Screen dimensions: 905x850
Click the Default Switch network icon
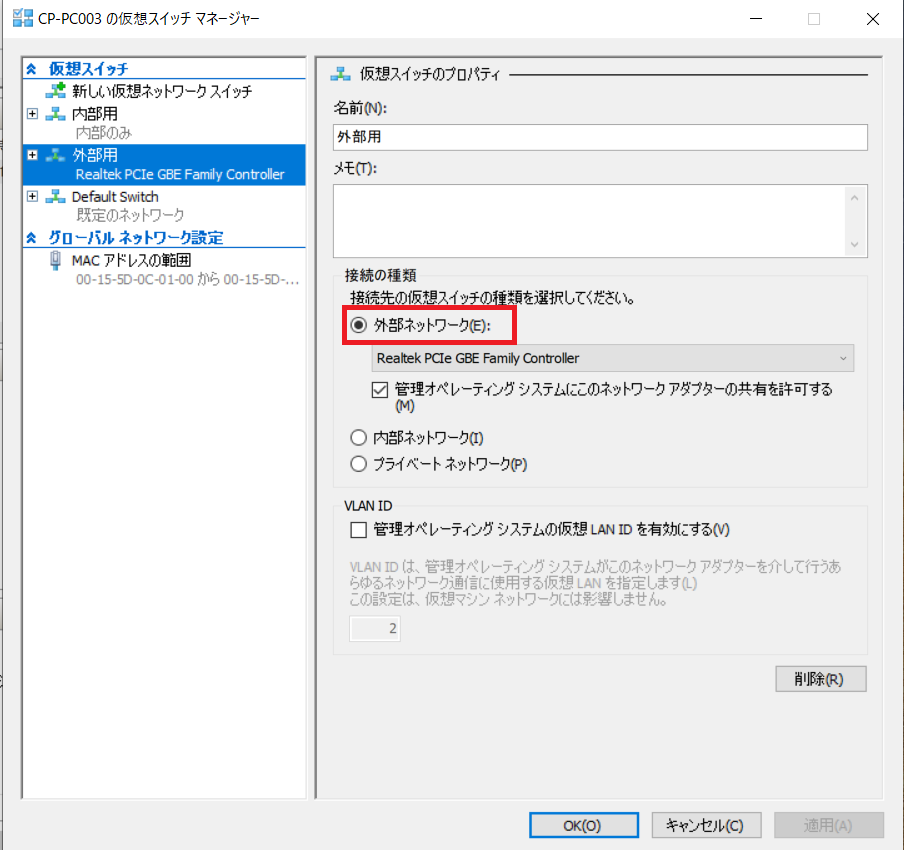click(x=56, y=197)
